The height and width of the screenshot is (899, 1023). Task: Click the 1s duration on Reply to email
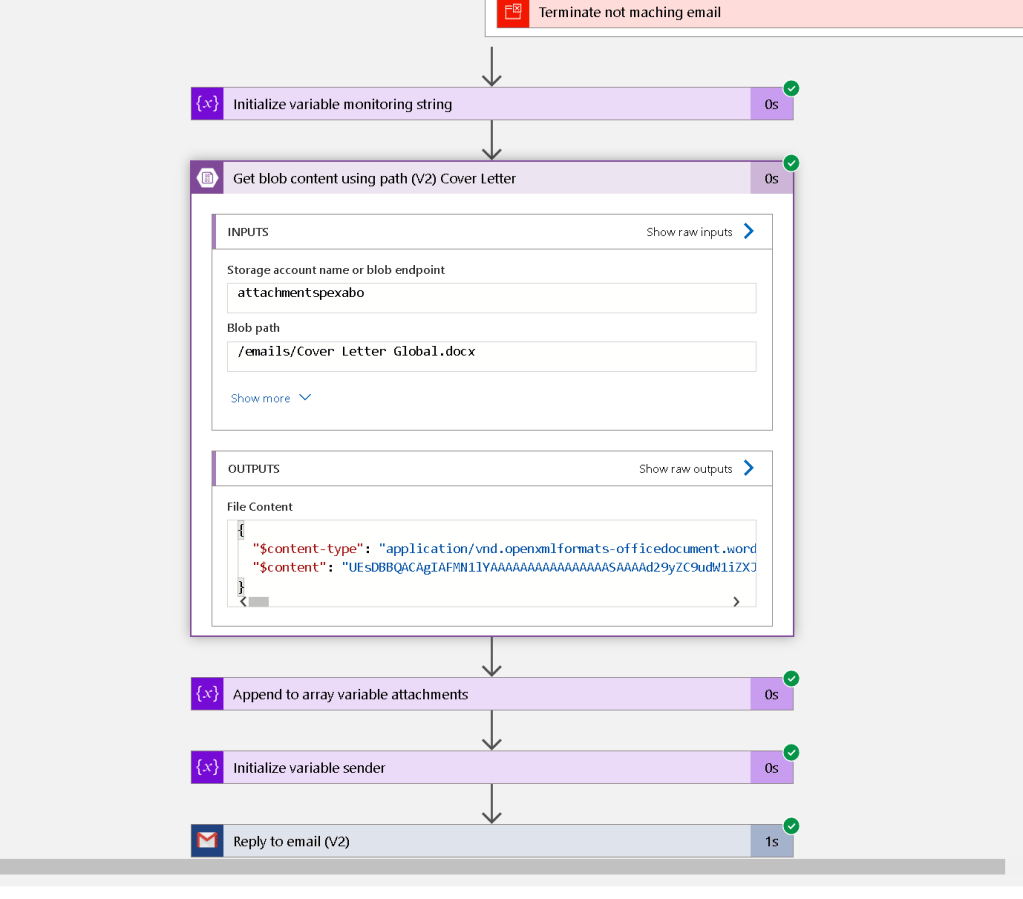(772, 842)
